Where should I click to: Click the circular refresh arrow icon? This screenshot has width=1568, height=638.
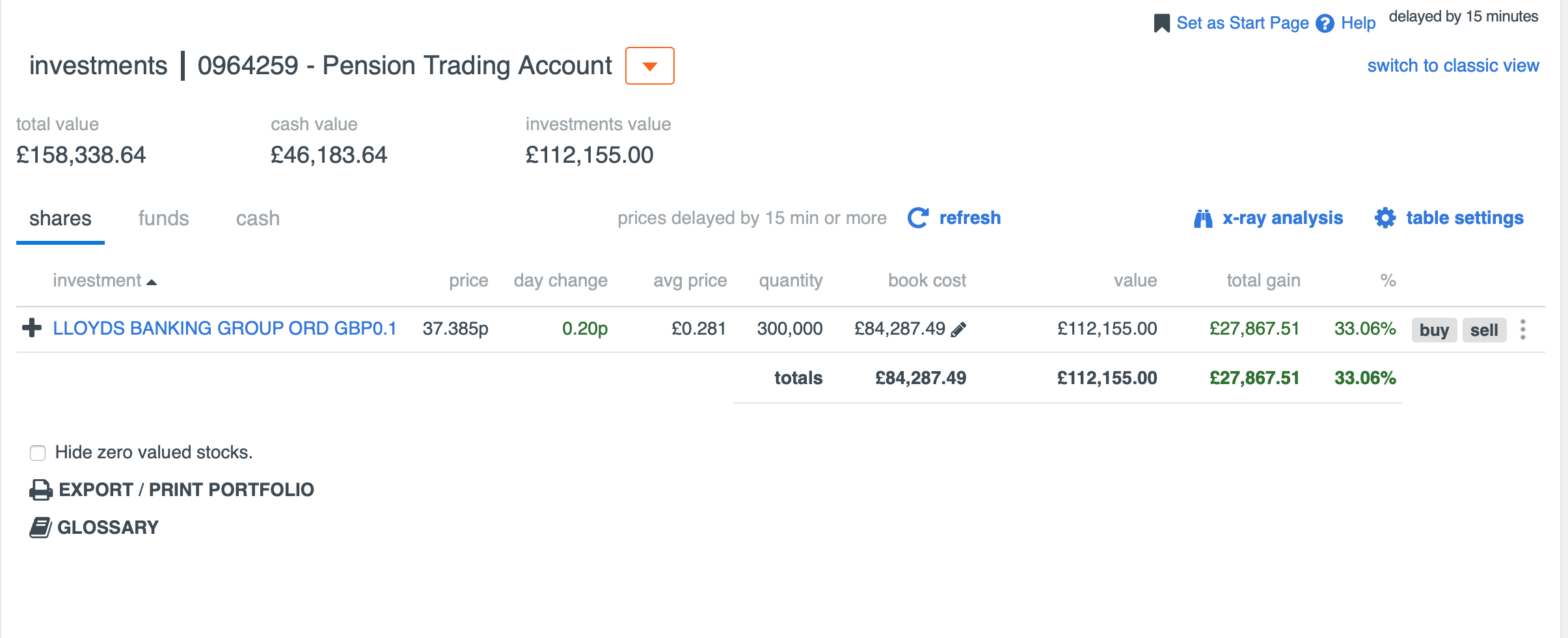(918, 217)
